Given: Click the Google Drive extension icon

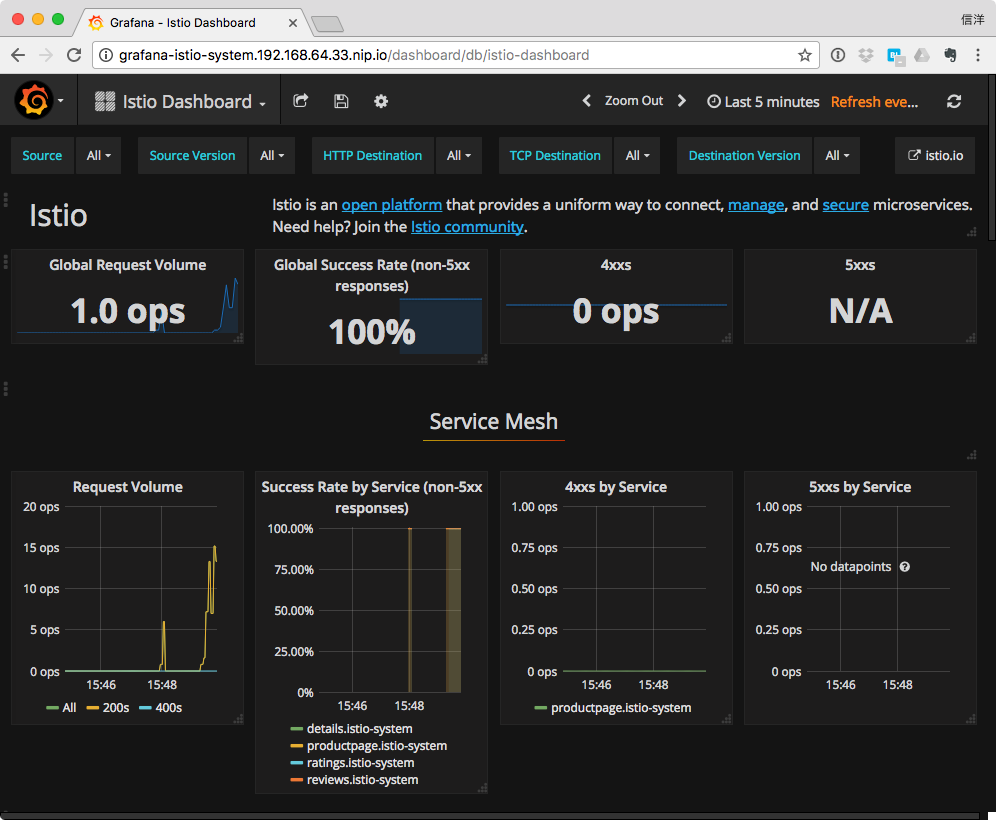Looking at the screenshot, I should point(922,55).
